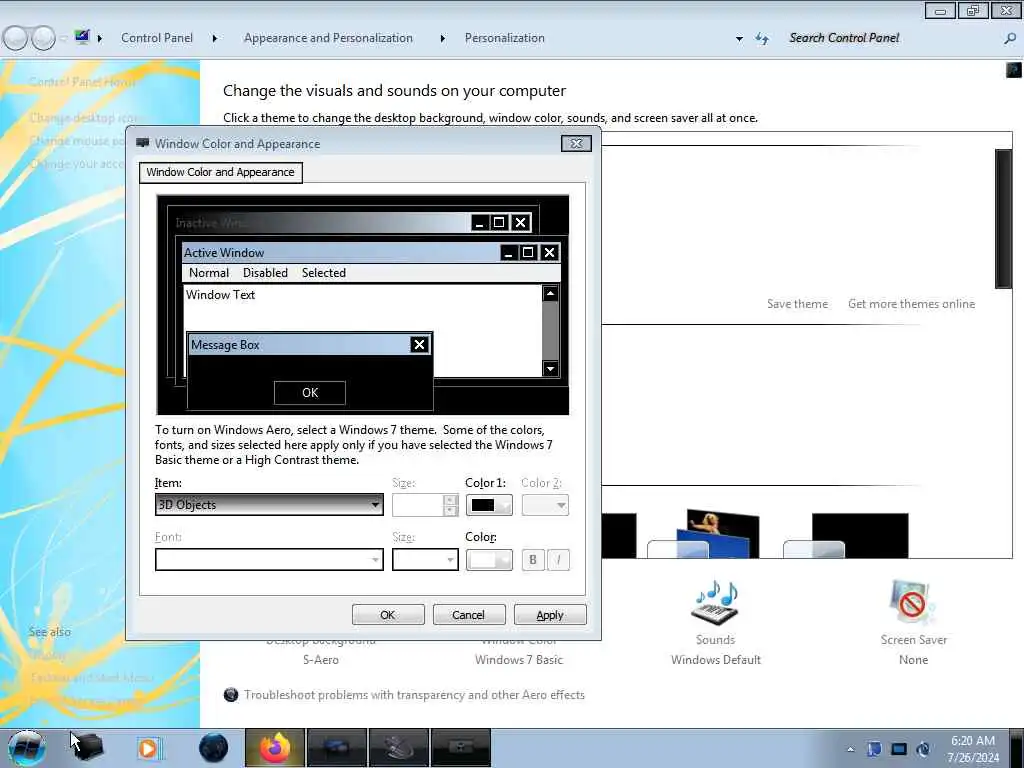1024x768 pixels.
Task: Open the font Size dropdown
Action: [x=425, y=560]
